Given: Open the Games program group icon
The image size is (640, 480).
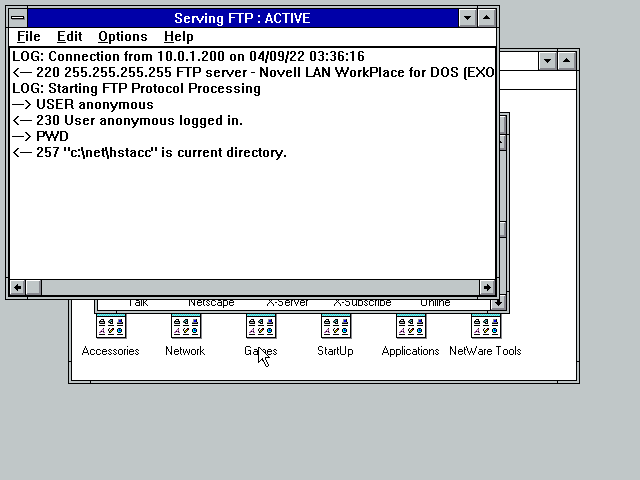Looking at the screenshot, I should coord(261,327).
